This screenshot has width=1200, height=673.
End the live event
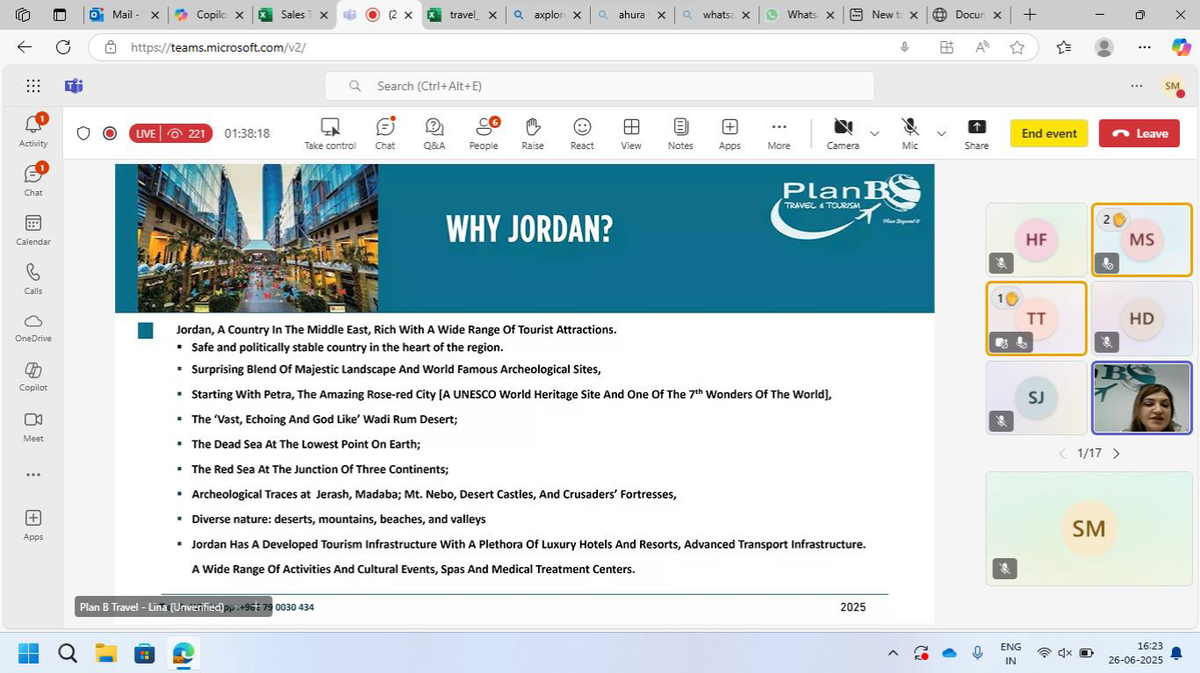1048,132
